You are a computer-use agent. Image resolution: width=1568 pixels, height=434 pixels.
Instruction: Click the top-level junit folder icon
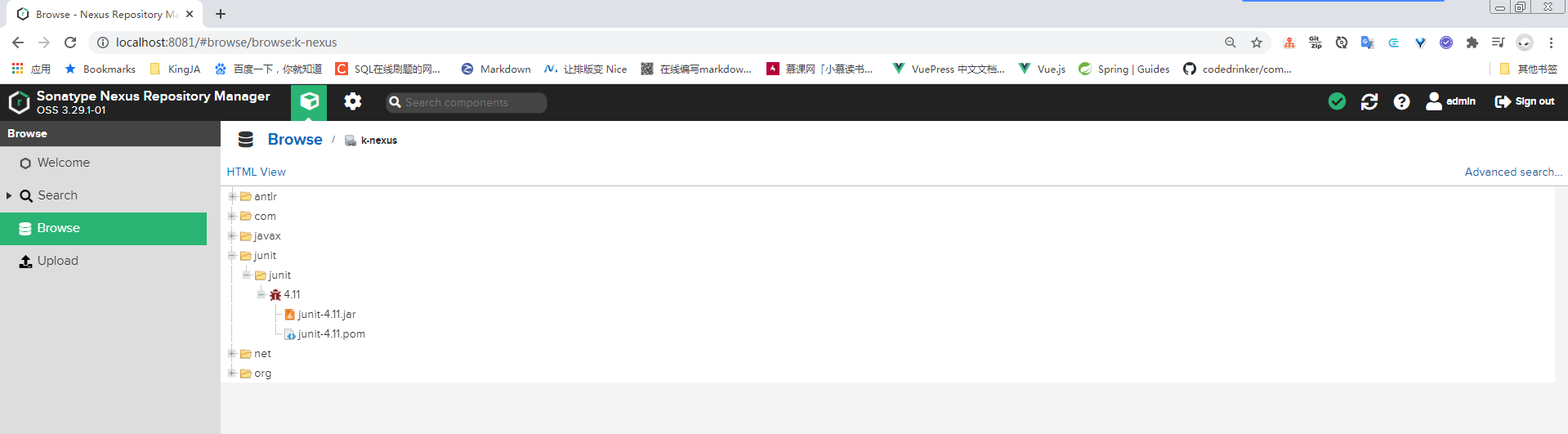click(x=245, y=255)
